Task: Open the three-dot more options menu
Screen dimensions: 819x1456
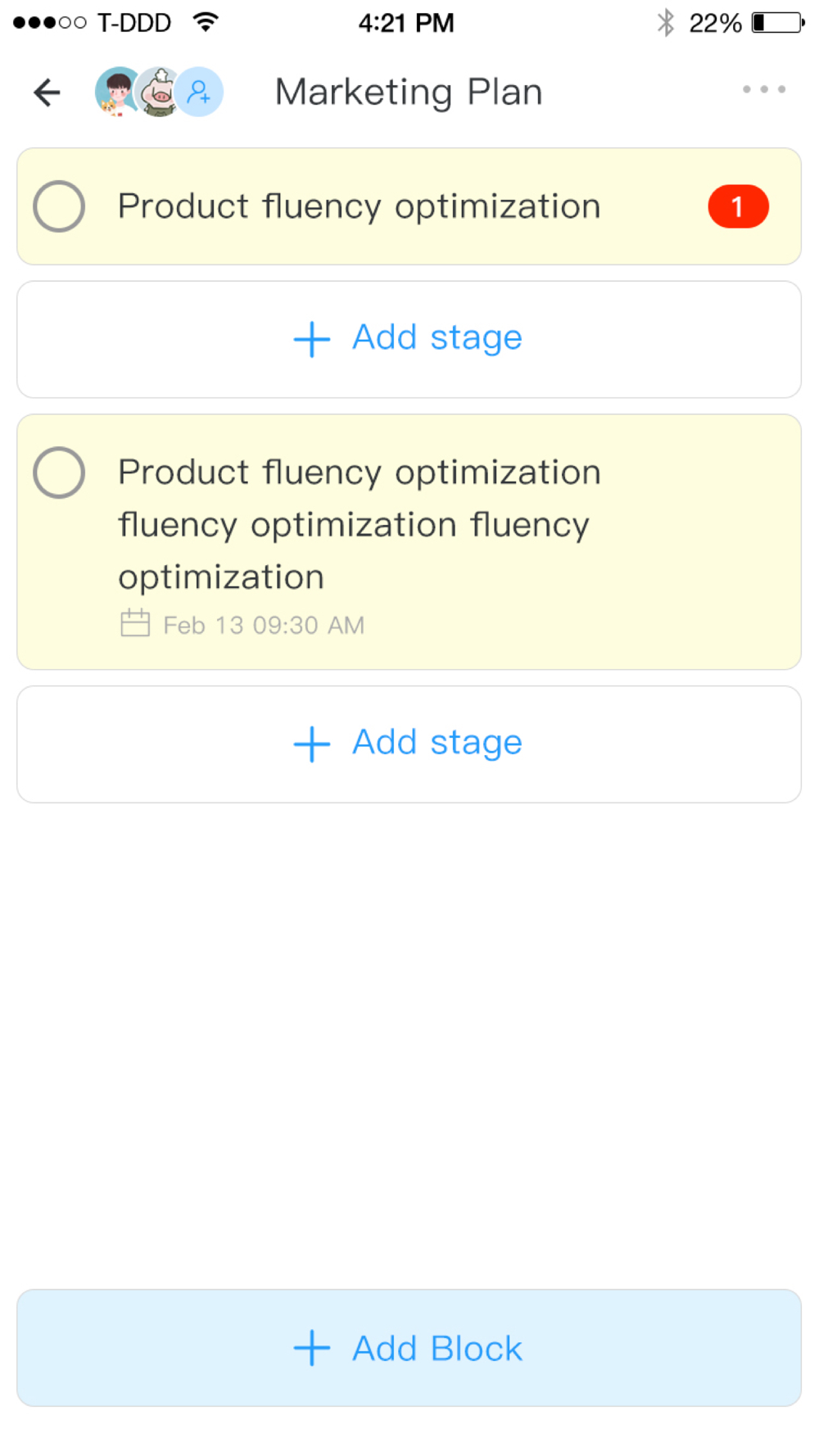Action: coord(763,89)
